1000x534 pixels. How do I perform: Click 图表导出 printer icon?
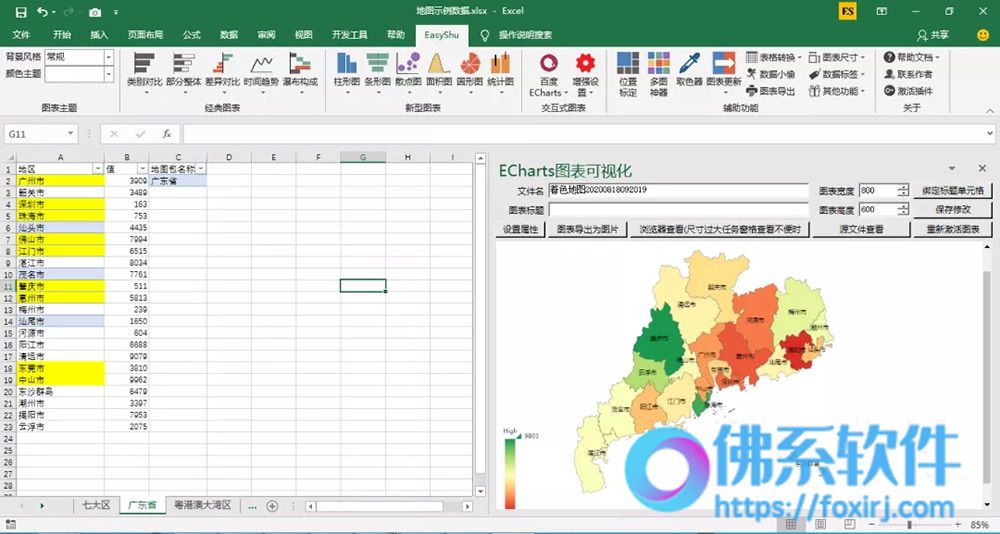coord(770,91)
